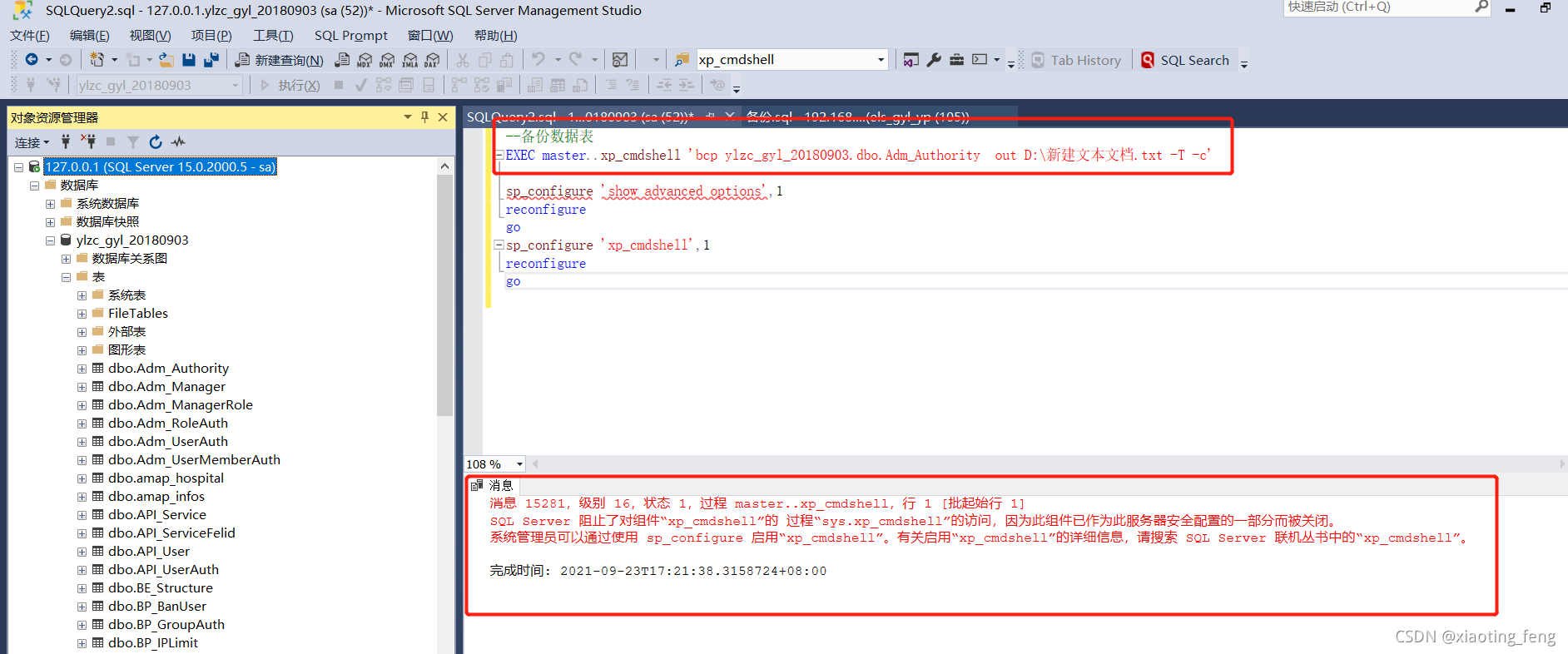The height and width of the screenshot is (654, 1568).
Task: Click the new query button
Action: click(279, 60)
